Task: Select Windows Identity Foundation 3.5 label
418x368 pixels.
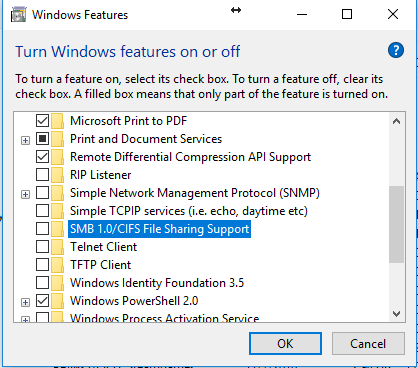Action: click(x=157, y=283)
